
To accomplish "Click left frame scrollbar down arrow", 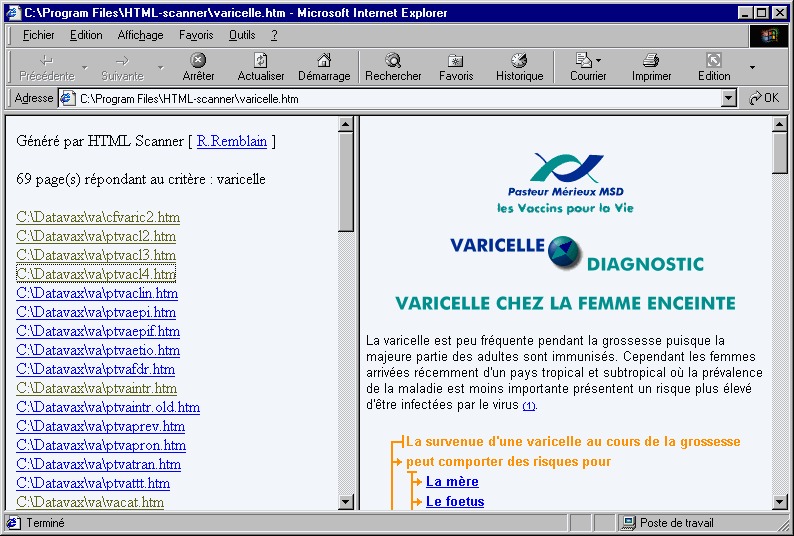I will tap(346, 502).
